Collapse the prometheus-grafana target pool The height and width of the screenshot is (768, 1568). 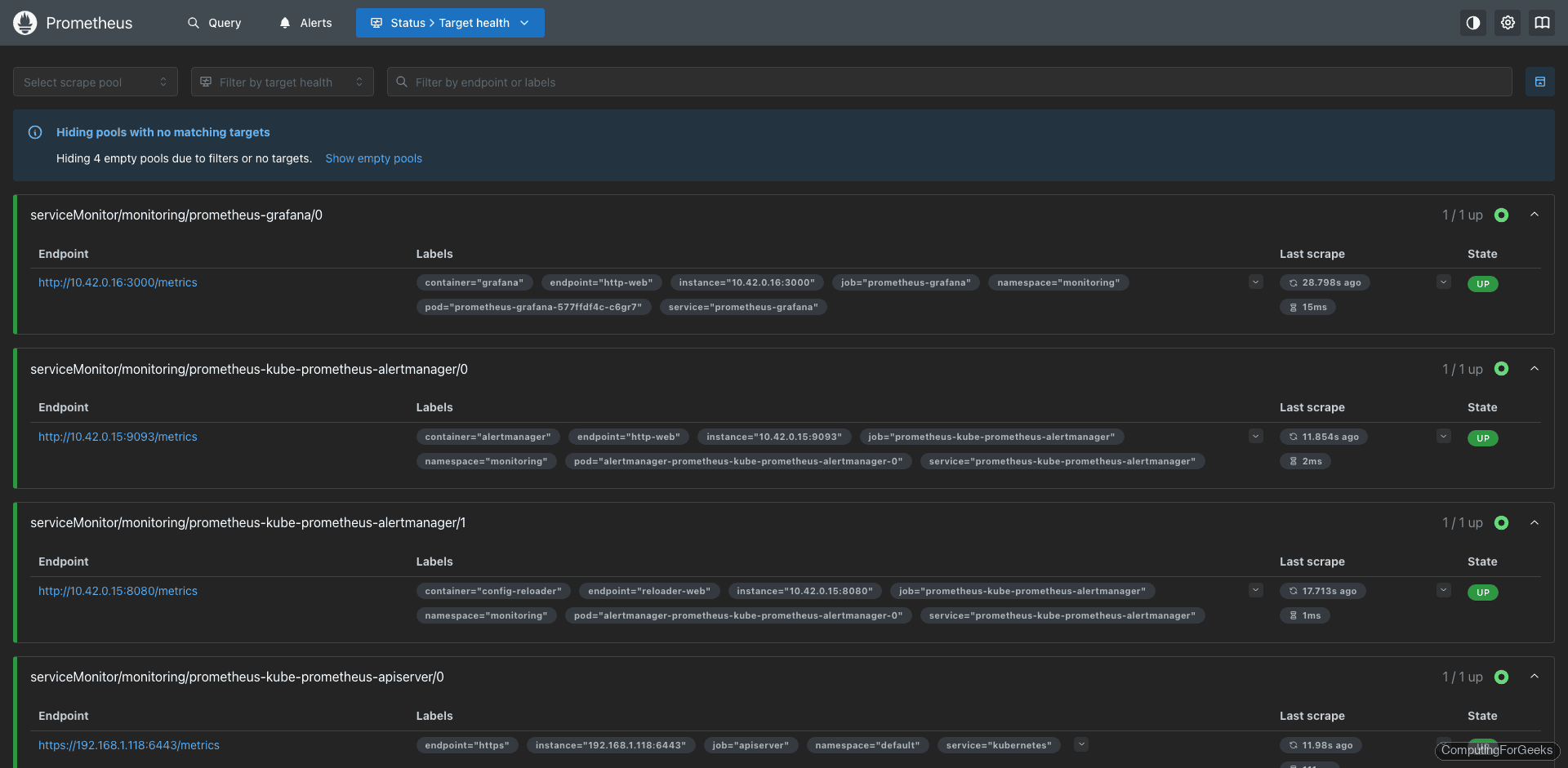1535,215
